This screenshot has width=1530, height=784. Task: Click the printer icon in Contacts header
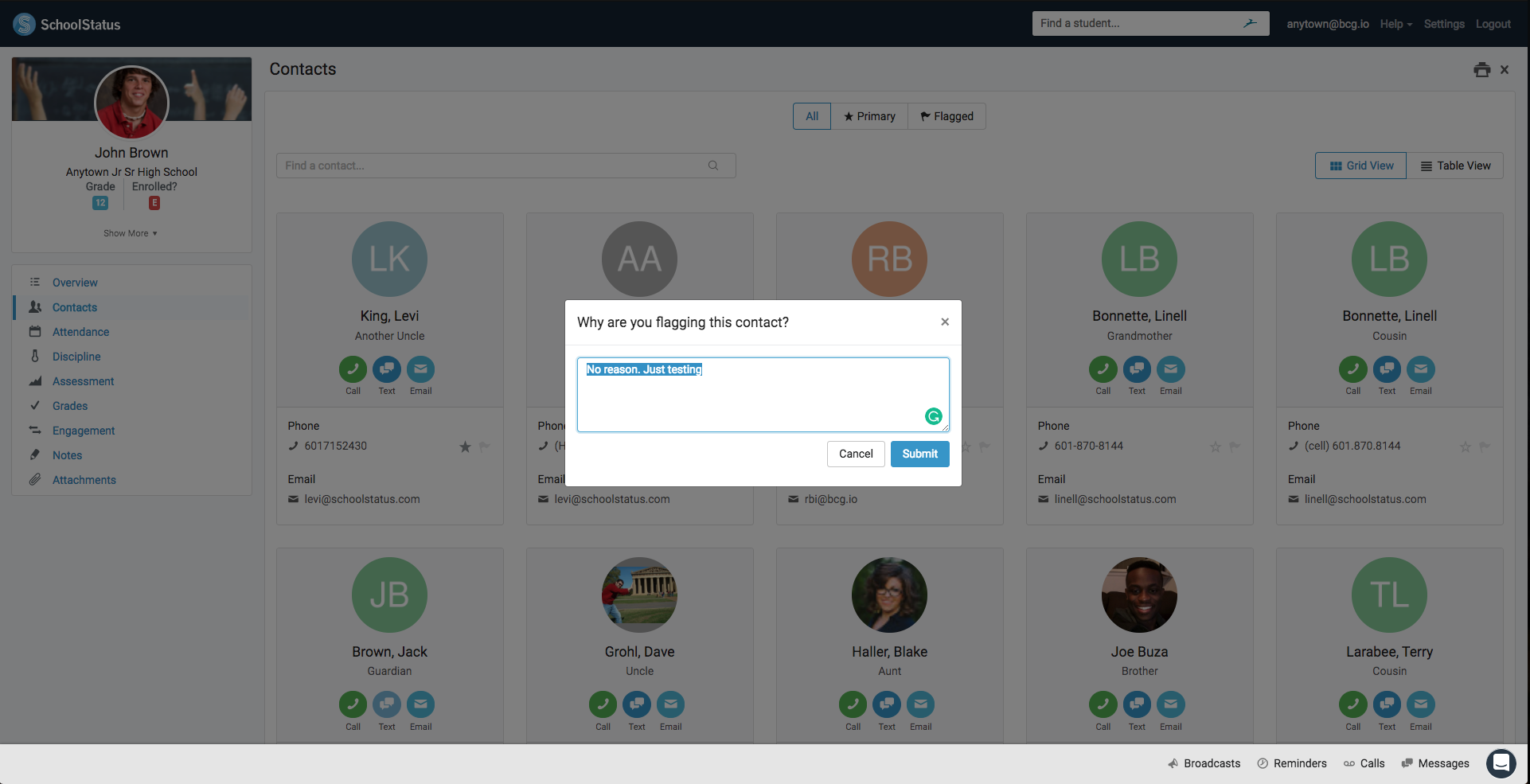[1481, 70]
